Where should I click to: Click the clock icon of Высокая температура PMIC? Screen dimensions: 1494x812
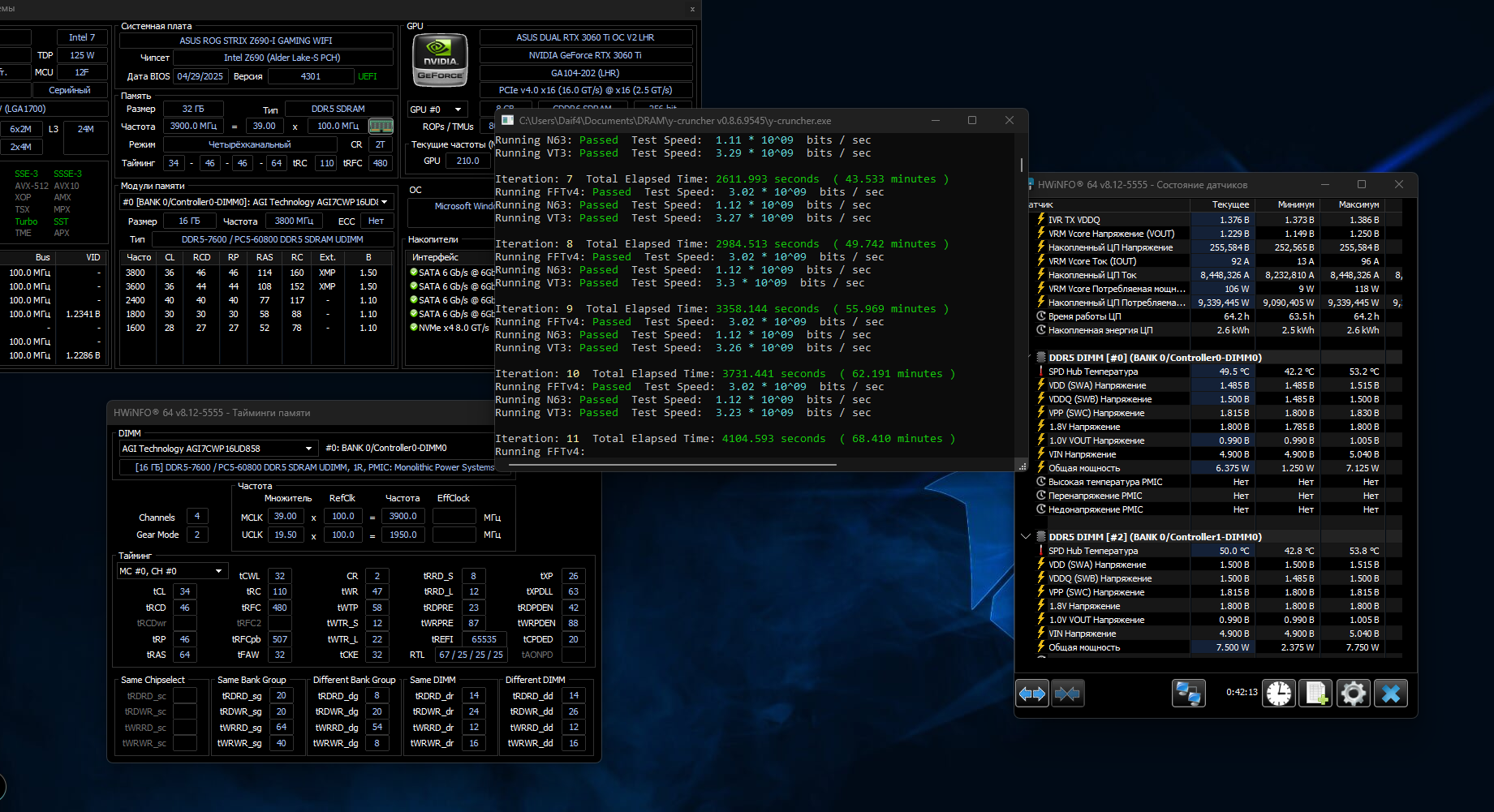point(1041,482)
